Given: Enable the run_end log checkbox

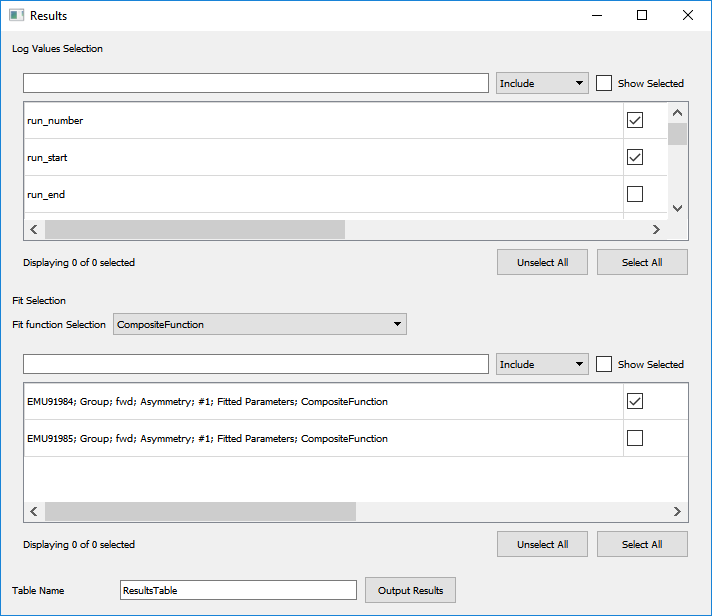Looking at the screenshot, I should point(635,194).
